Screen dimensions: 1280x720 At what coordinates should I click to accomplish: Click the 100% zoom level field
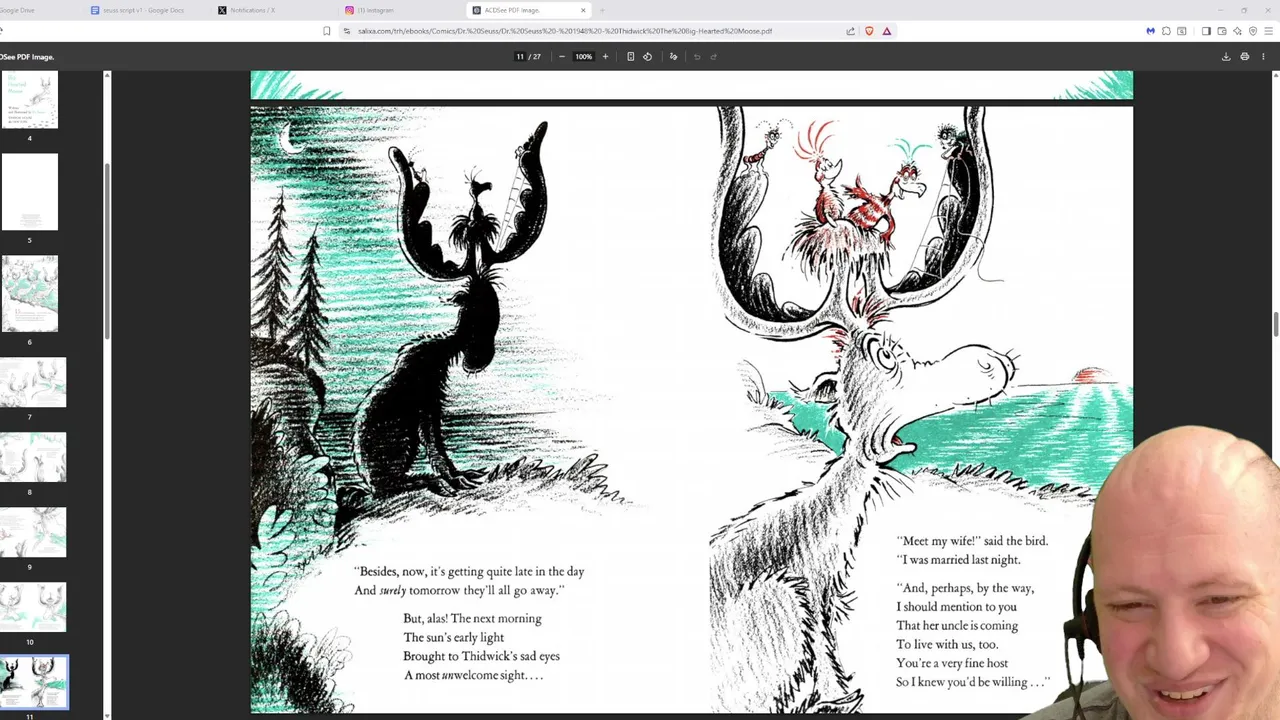point(583,56)
